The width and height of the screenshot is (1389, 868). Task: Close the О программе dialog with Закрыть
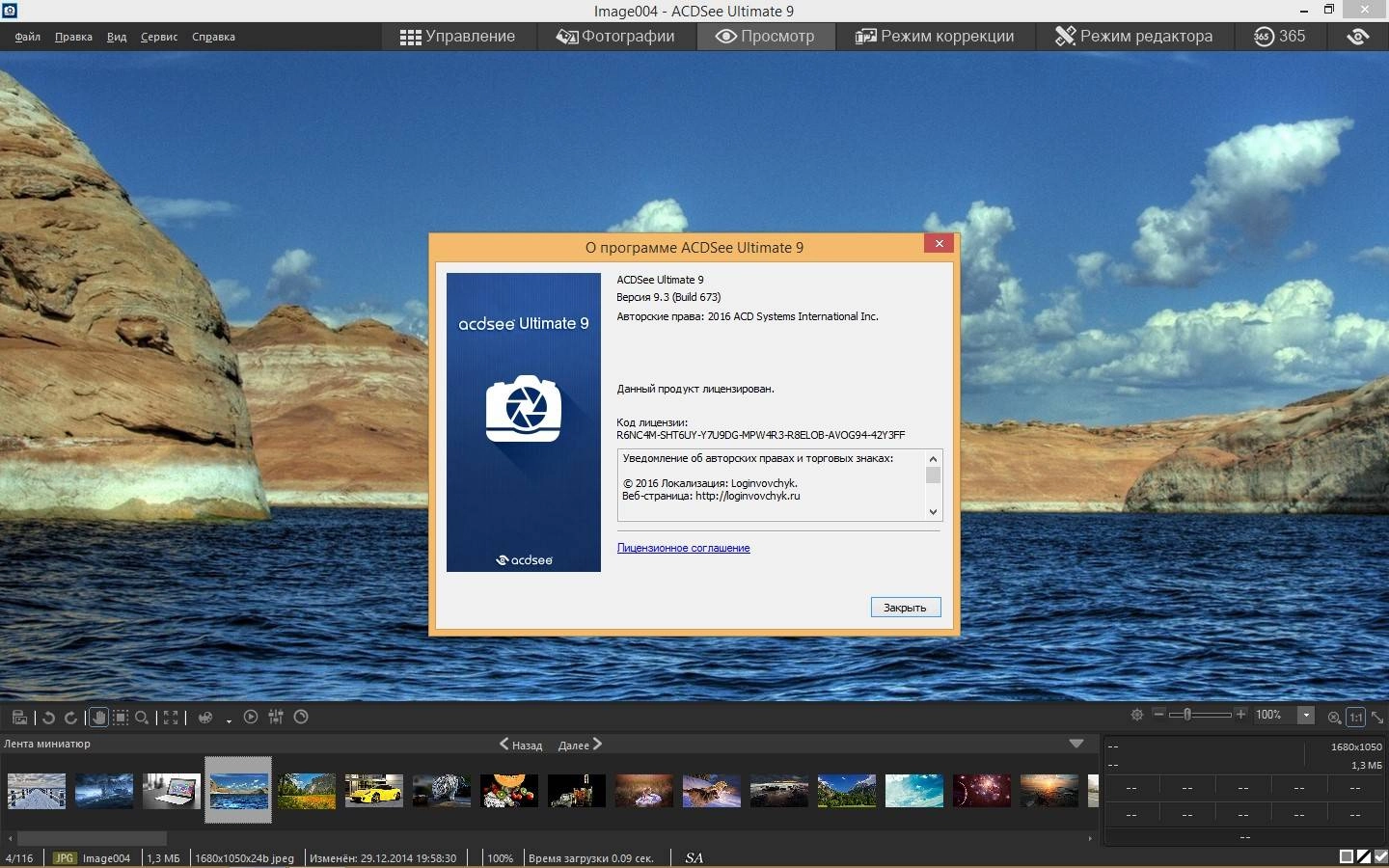pyautogui.click(x=905, y=607)
